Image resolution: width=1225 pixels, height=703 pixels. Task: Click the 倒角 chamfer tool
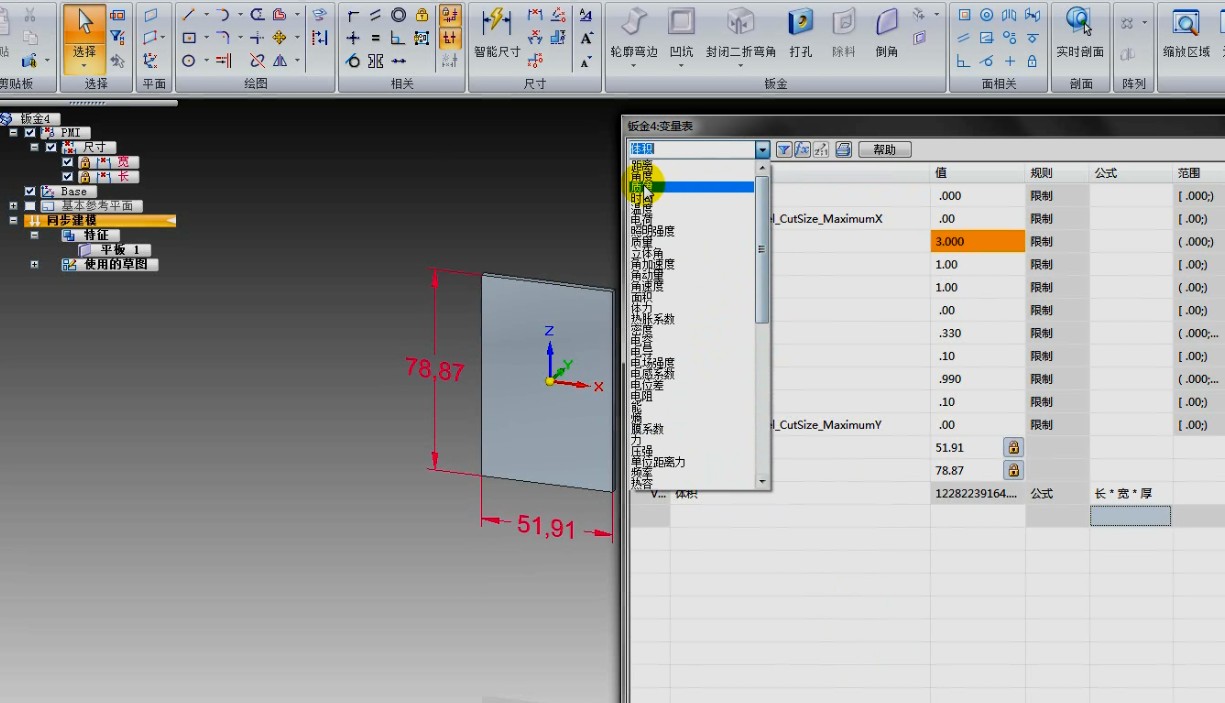pyautogui.click(x=886, y=33)
